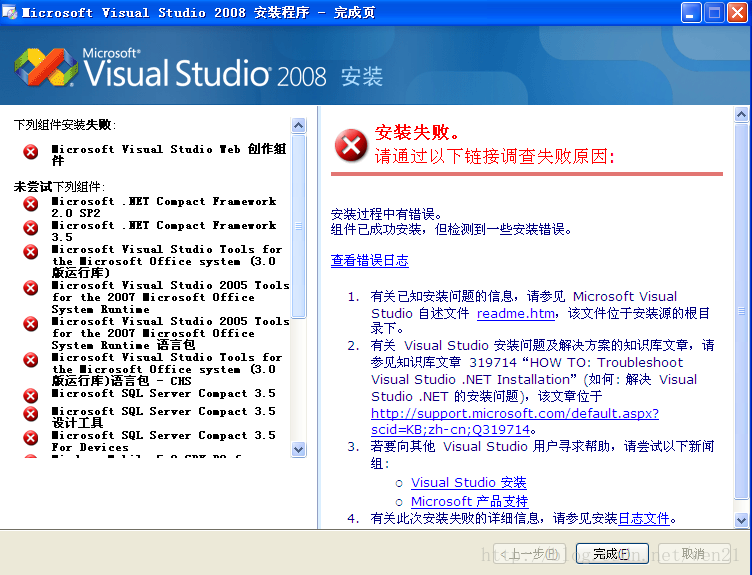Click the 安装过程中有错误。 message line

387,214
